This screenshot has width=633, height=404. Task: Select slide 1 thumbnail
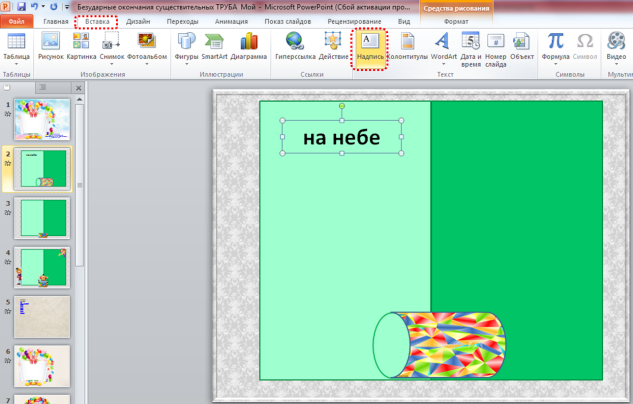point(42,119)
